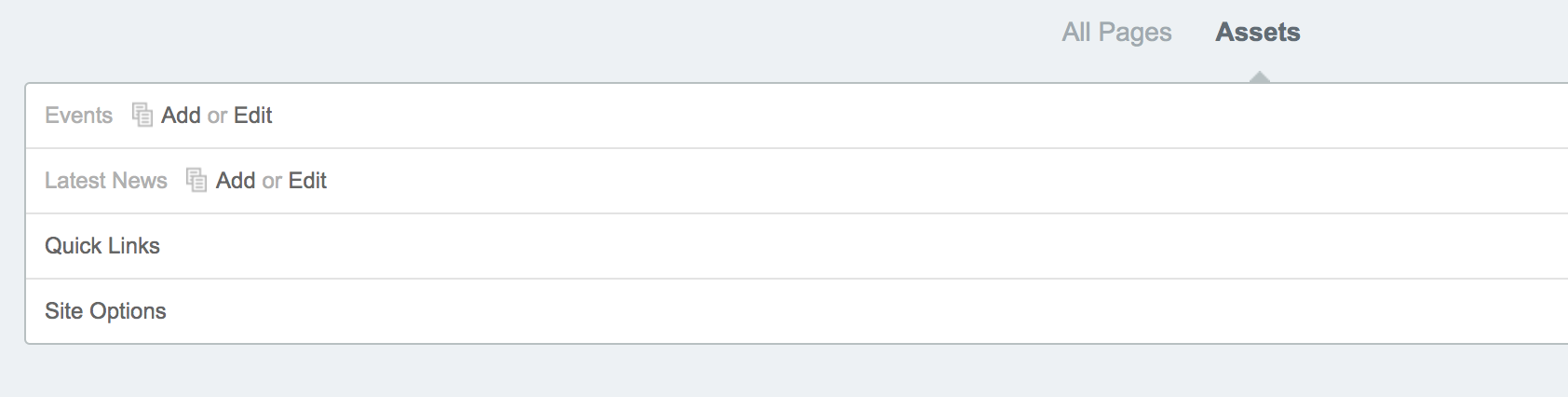
Task: Click the word "or" in Latest News row
Action: pyautogui.click(x=272, y=181)
